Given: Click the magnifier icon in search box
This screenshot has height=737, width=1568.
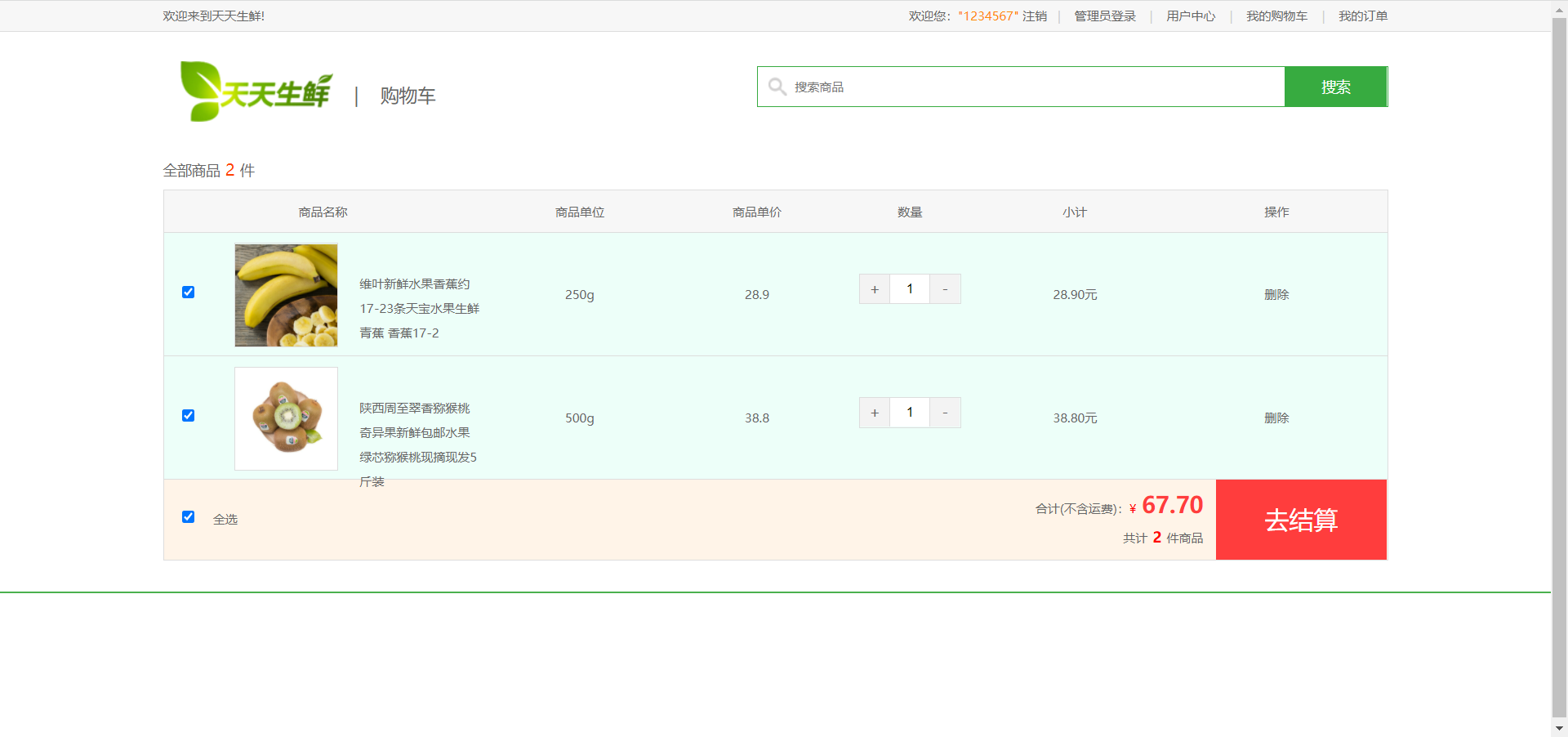Looking at the screenshot, I should (777, 87).
